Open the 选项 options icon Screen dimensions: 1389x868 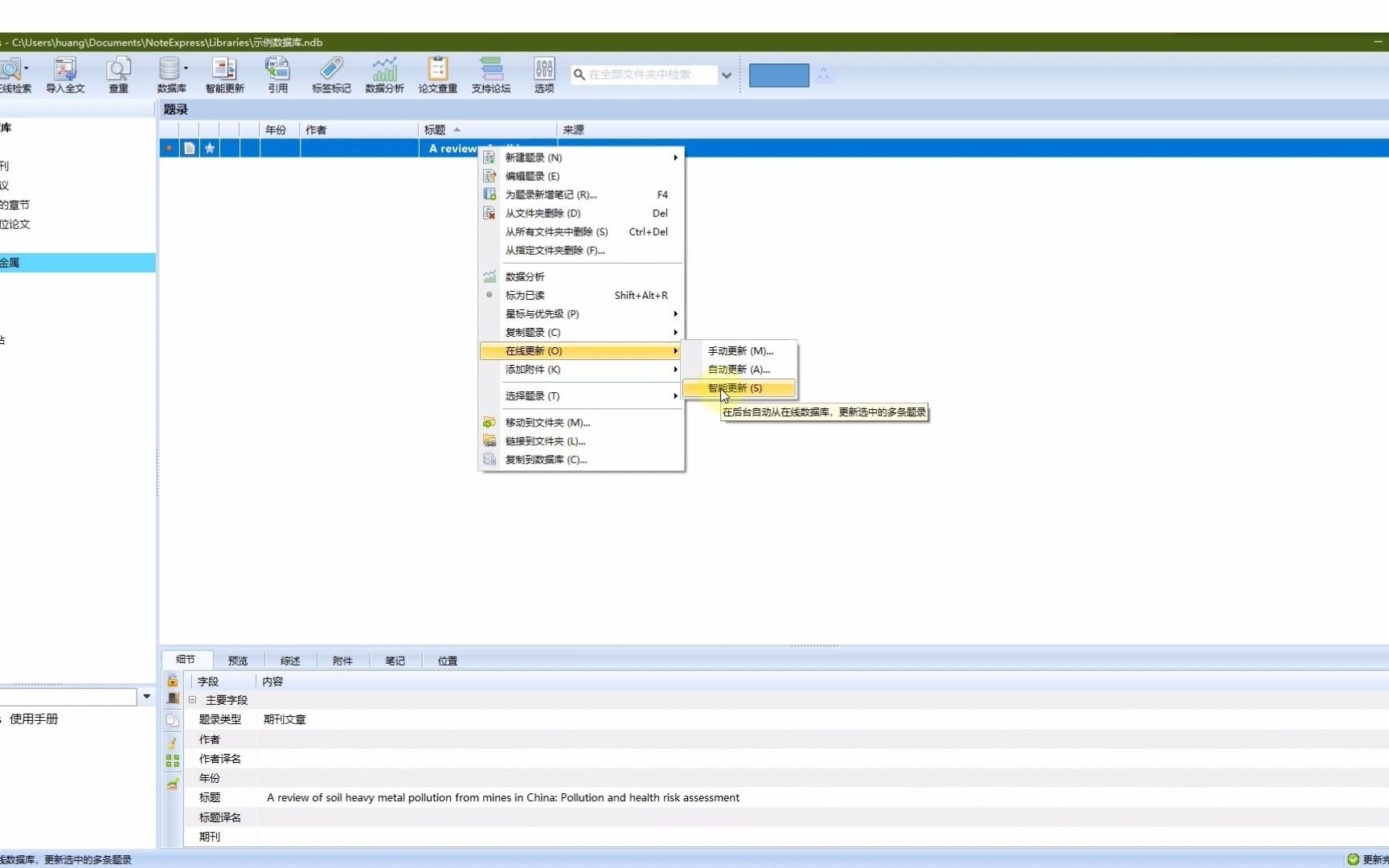pos(544,75)
